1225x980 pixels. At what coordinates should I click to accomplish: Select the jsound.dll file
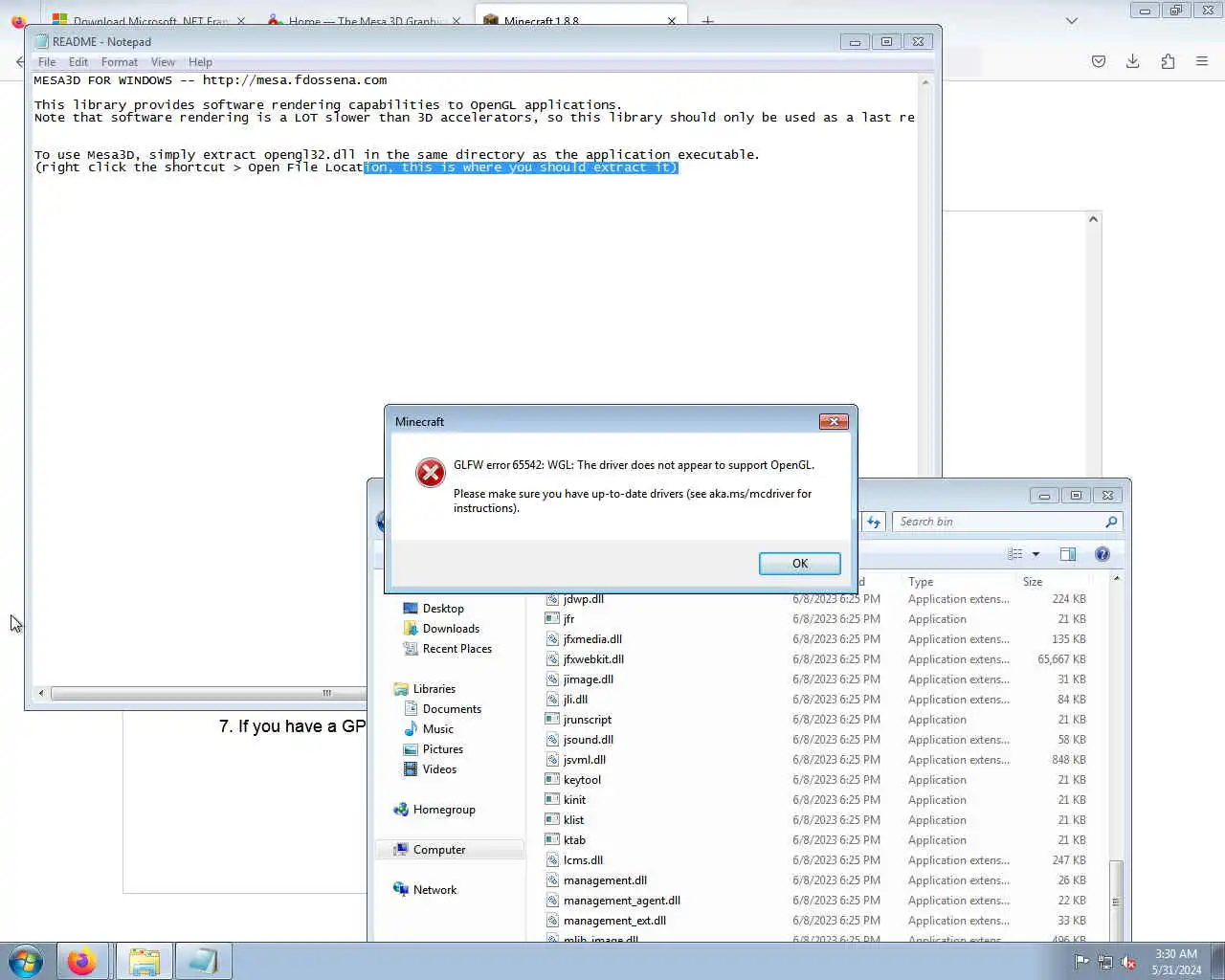point(589,740)
